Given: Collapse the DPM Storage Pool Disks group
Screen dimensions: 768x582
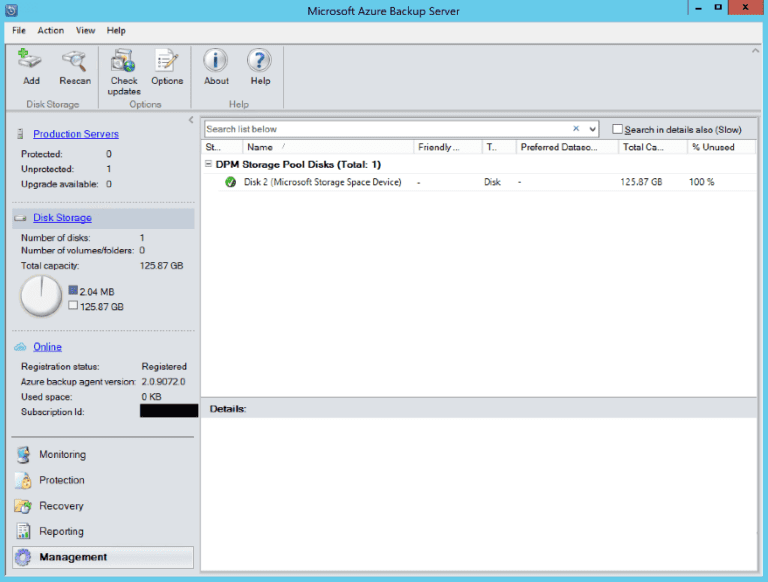Looking at the screenshot, I should pos(208,164).
